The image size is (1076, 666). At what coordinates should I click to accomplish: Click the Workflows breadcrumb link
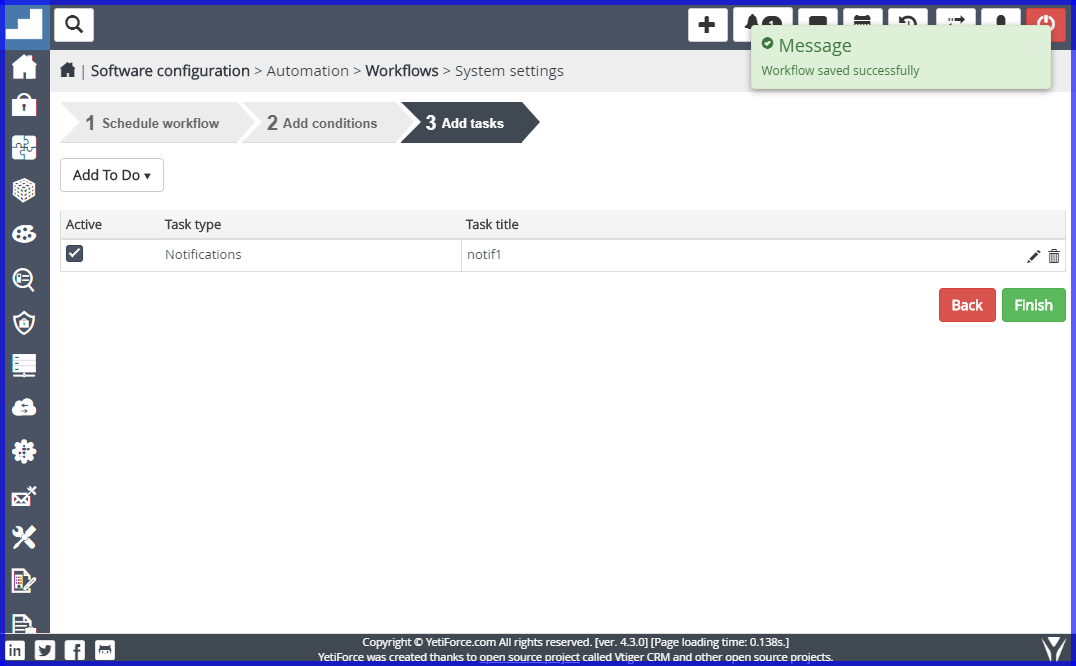tap(402, 70)
